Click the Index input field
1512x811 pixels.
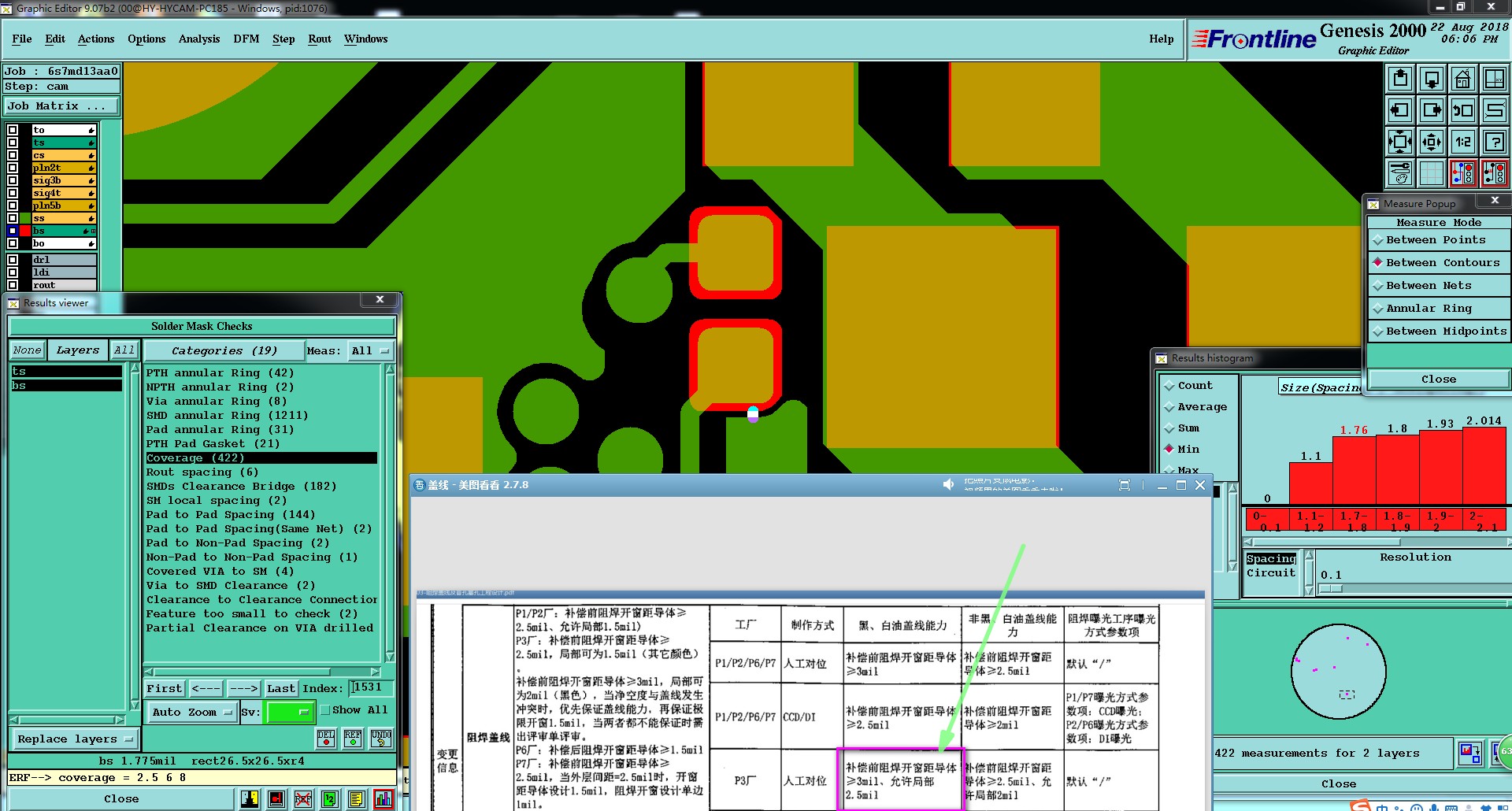370,687
